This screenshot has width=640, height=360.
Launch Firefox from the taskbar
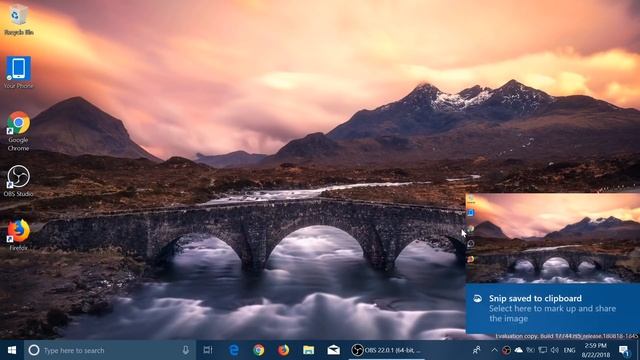[x=283, y=350]
